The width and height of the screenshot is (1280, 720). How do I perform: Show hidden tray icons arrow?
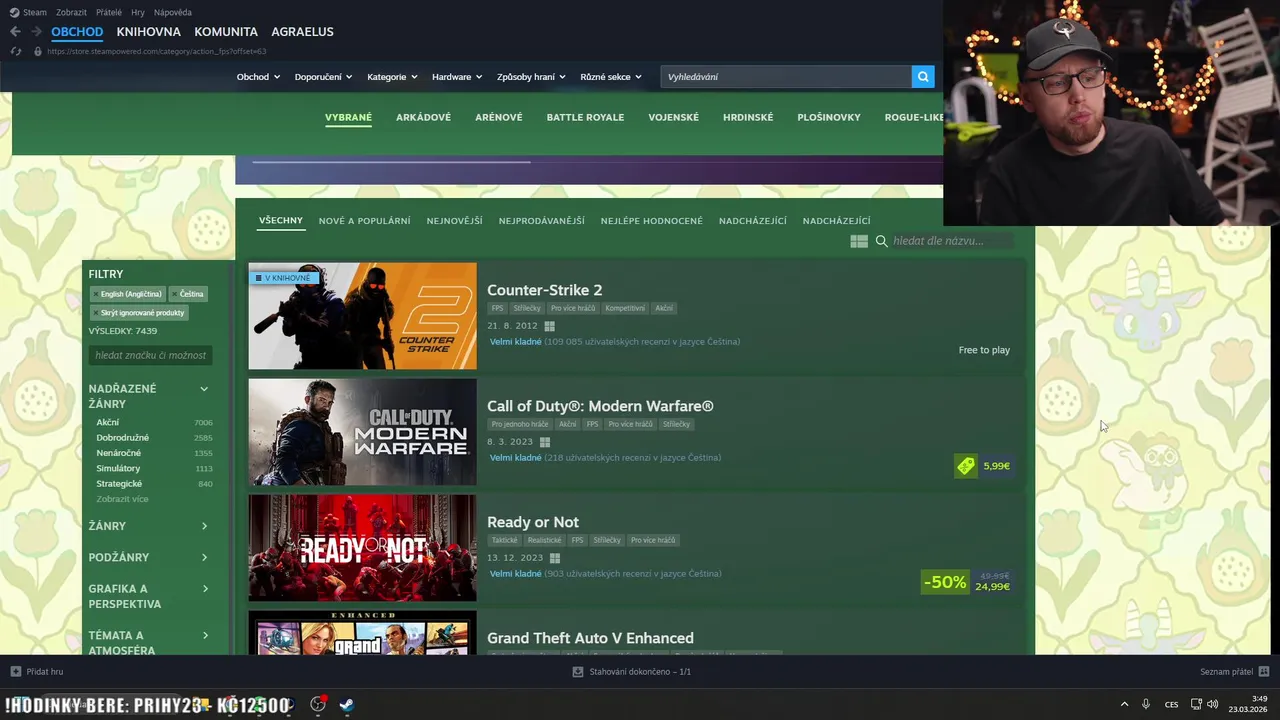click(x=1124, y=704)
